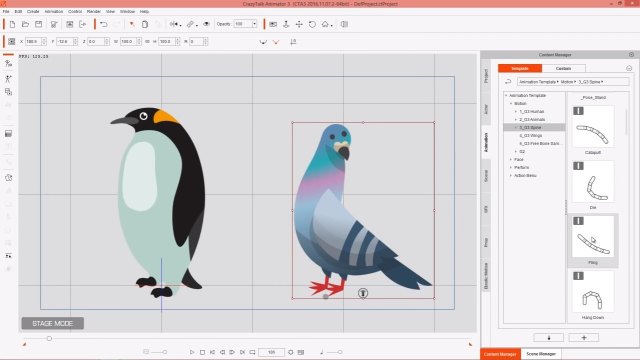Open the Animation menu in menu bar

pos(54,11)
